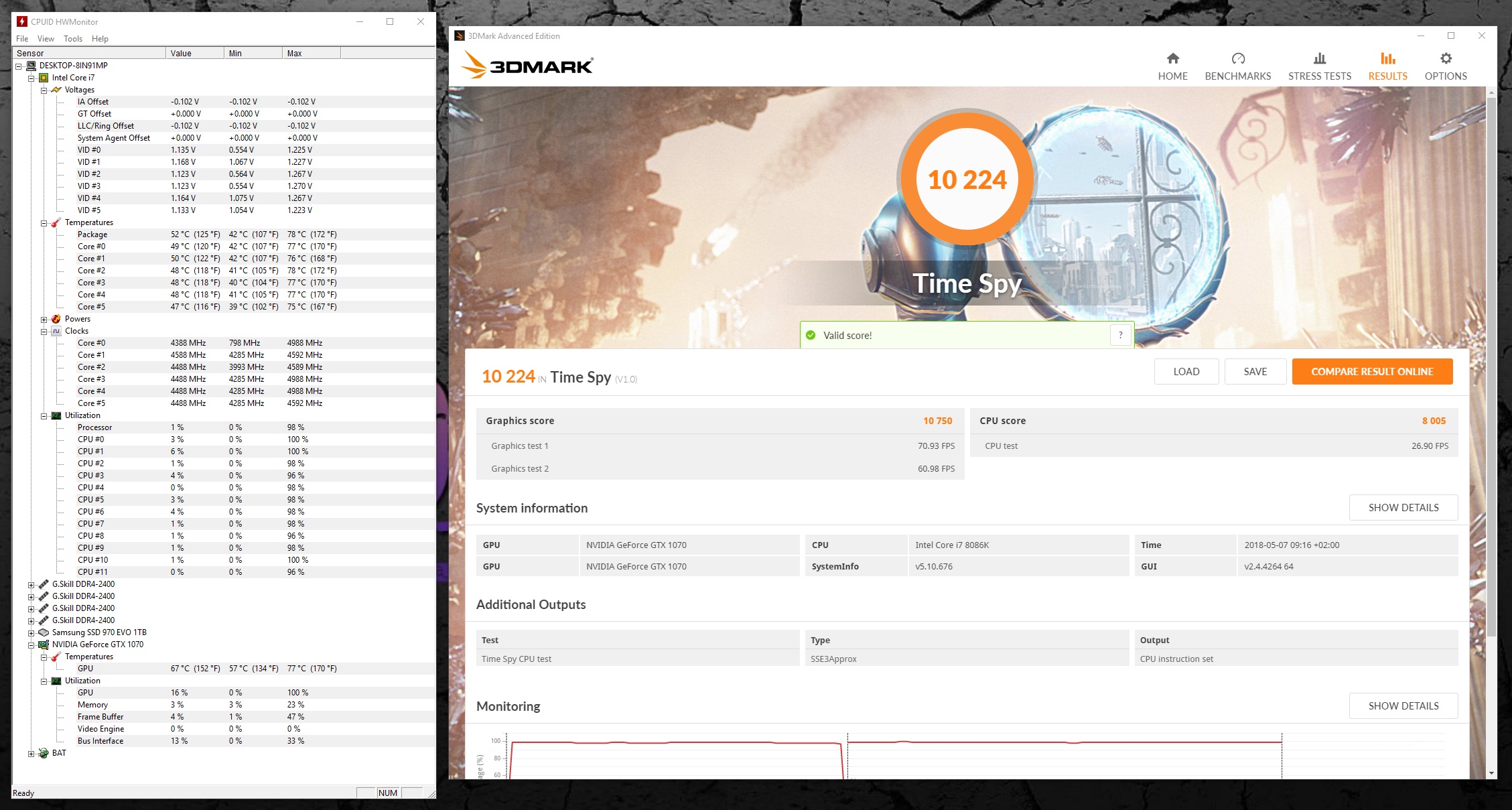Click the GPU Temperatures thermometer icon
Image resolution: width=1512 pixels, height=810 pixels.
pos(56,657)
